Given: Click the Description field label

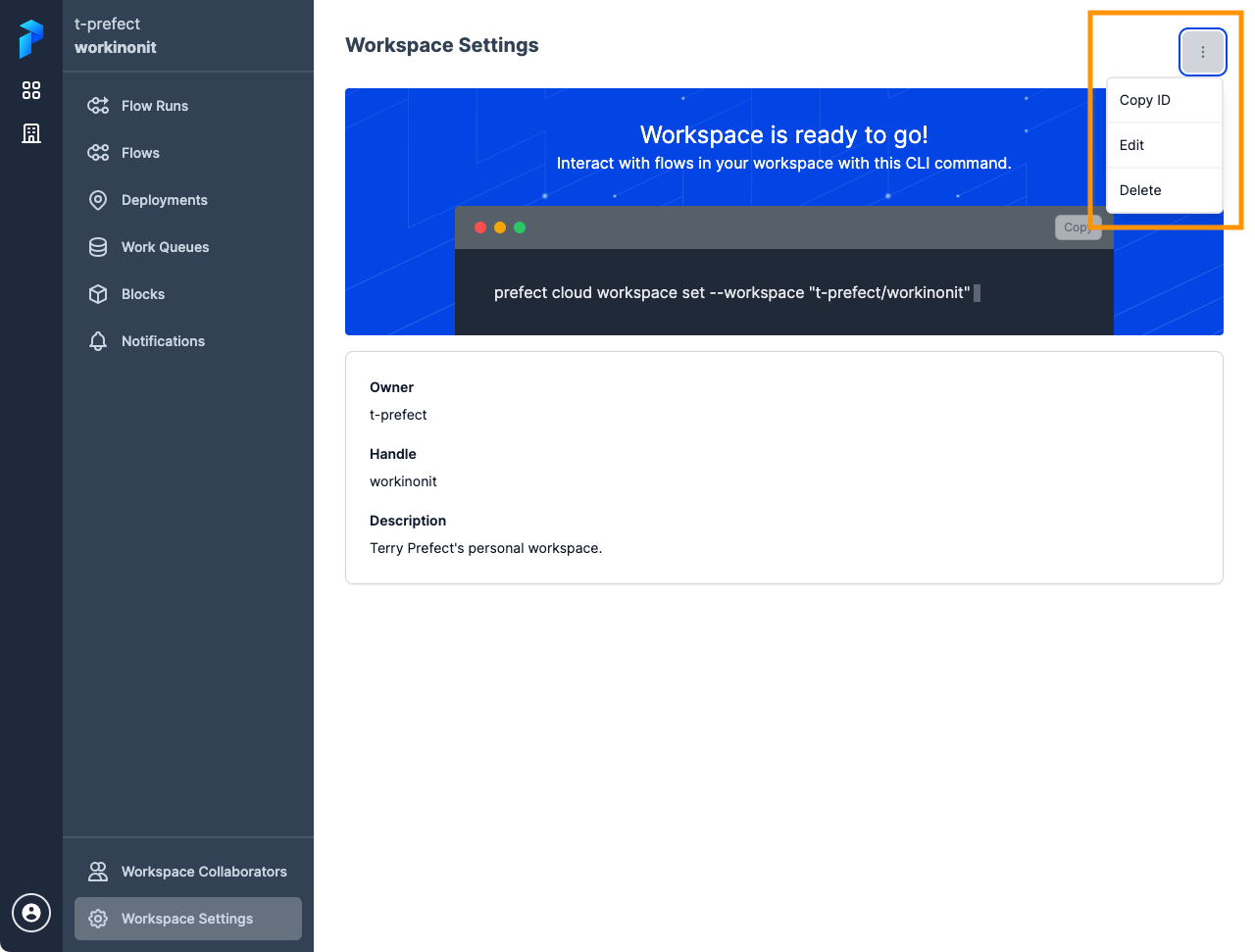Looking at the screenshot, I should tap(408, 521).
